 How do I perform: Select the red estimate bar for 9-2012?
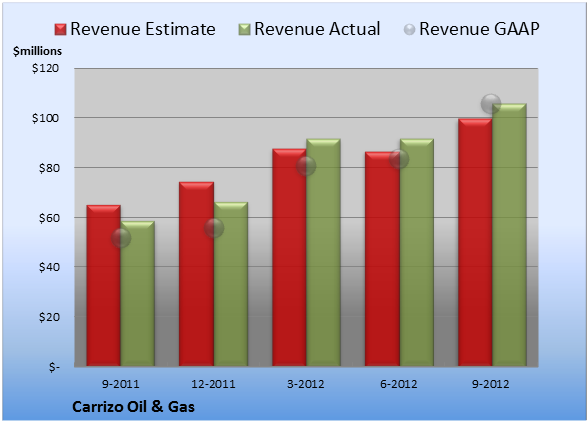pos(475,242)
